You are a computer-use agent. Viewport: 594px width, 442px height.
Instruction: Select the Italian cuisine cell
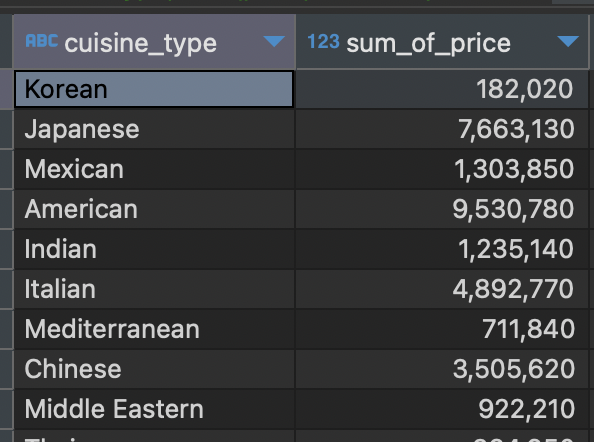tap(154, 289)
